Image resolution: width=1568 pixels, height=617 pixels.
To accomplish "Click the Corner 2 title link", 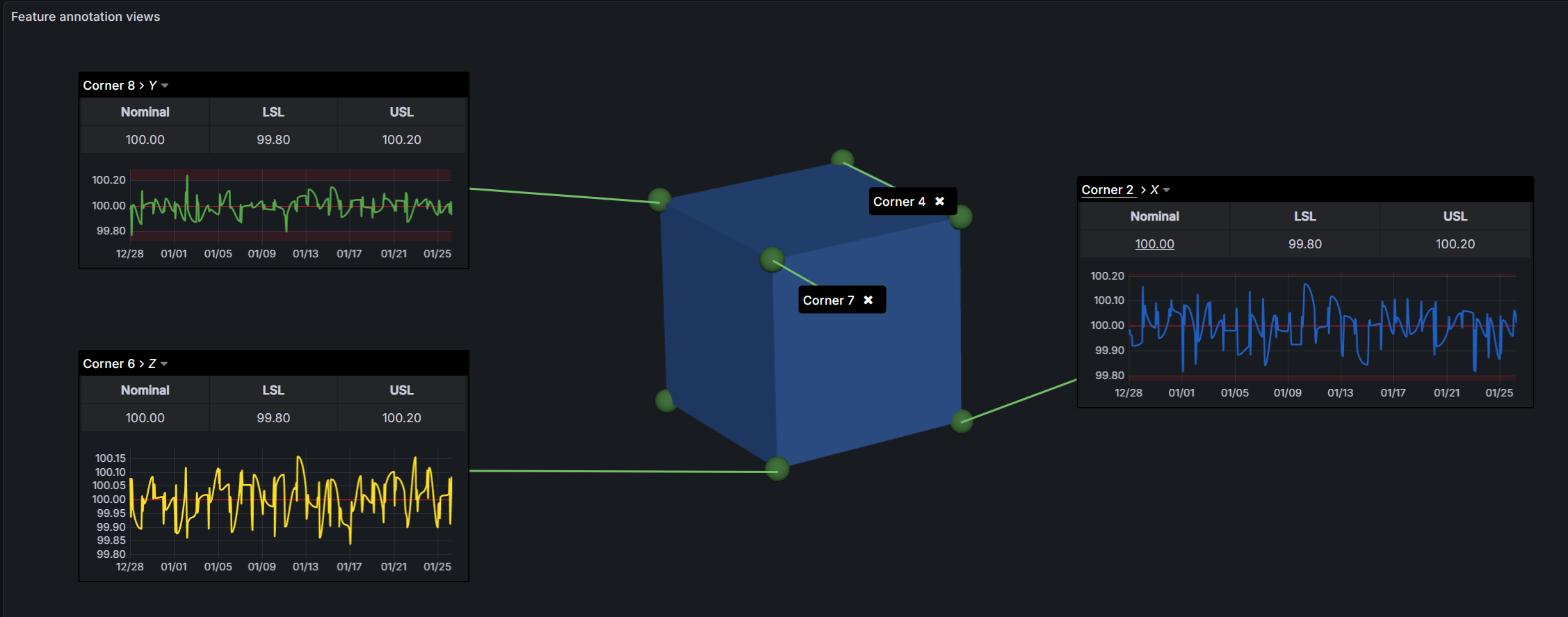I will point(1107,190).
